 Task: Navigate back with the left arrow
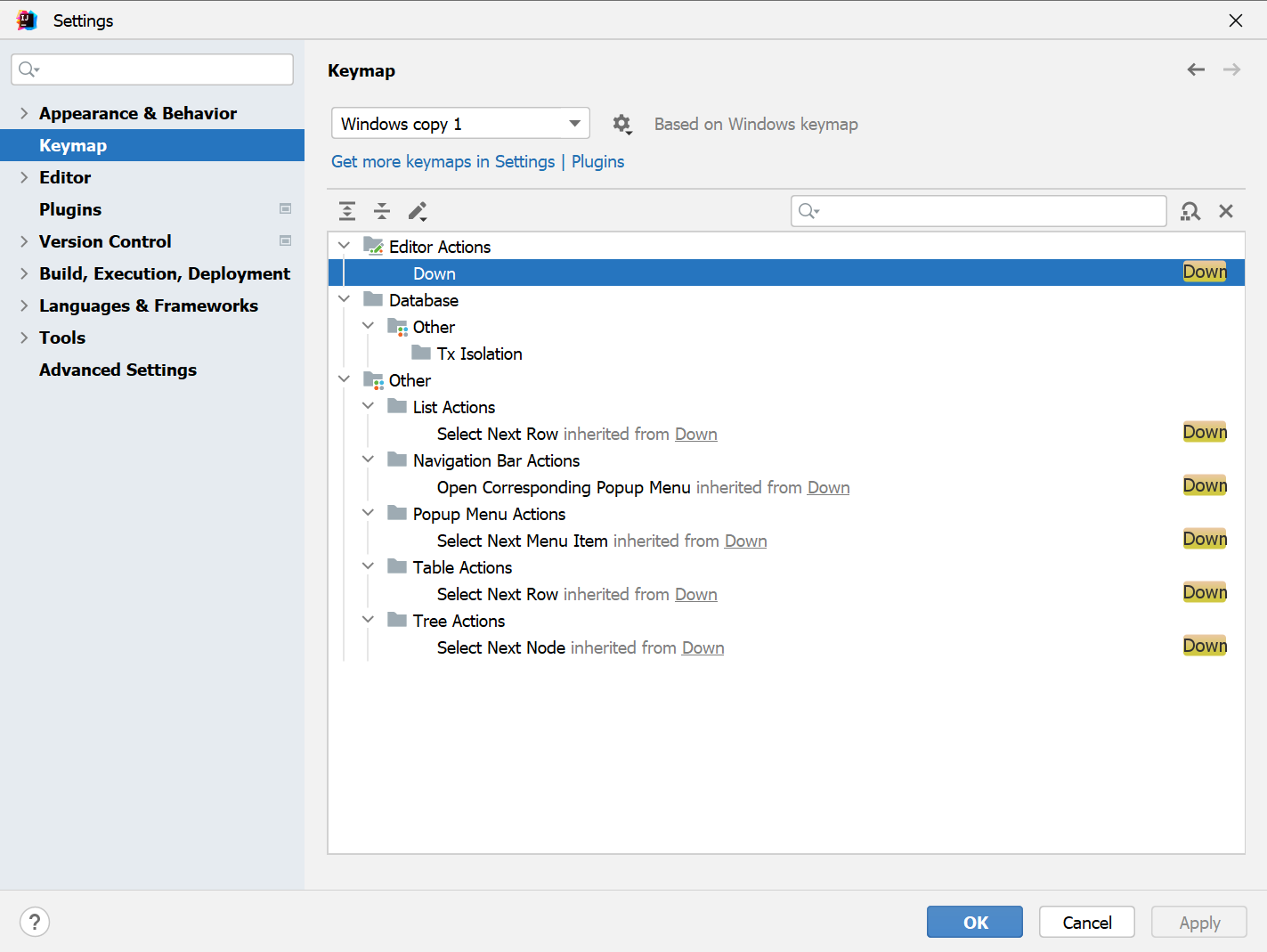1196,69
